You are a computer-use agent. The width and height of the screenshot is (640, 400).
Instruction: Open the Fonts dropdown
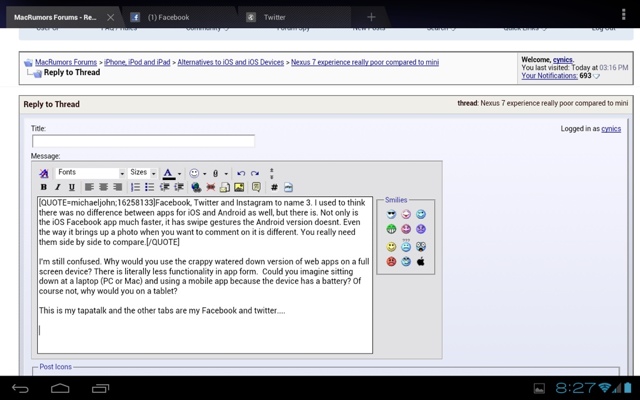click(90, 173)
